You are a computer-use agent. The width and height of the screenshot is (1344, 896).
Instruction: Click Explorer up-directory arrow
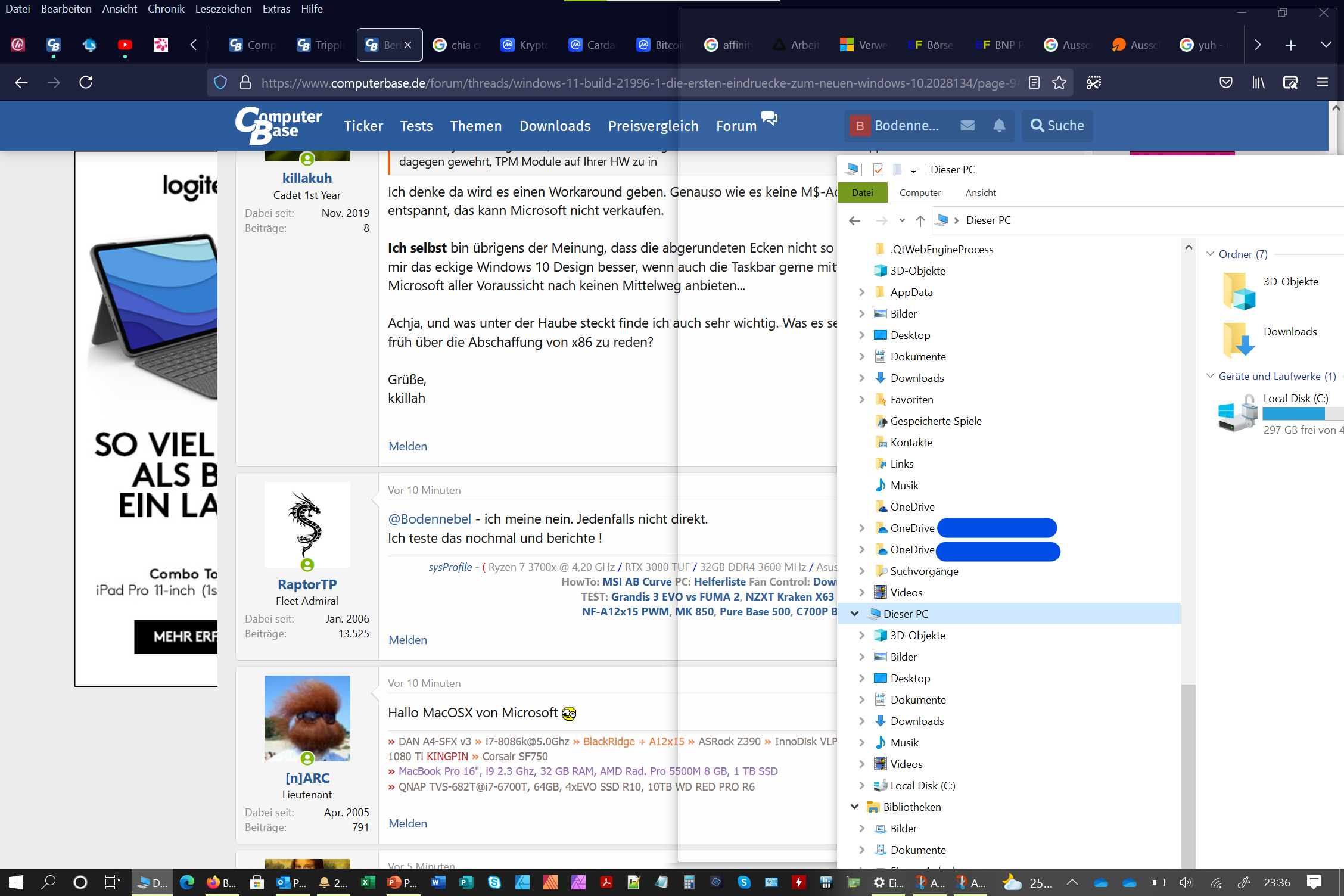(x=920, y=221)
